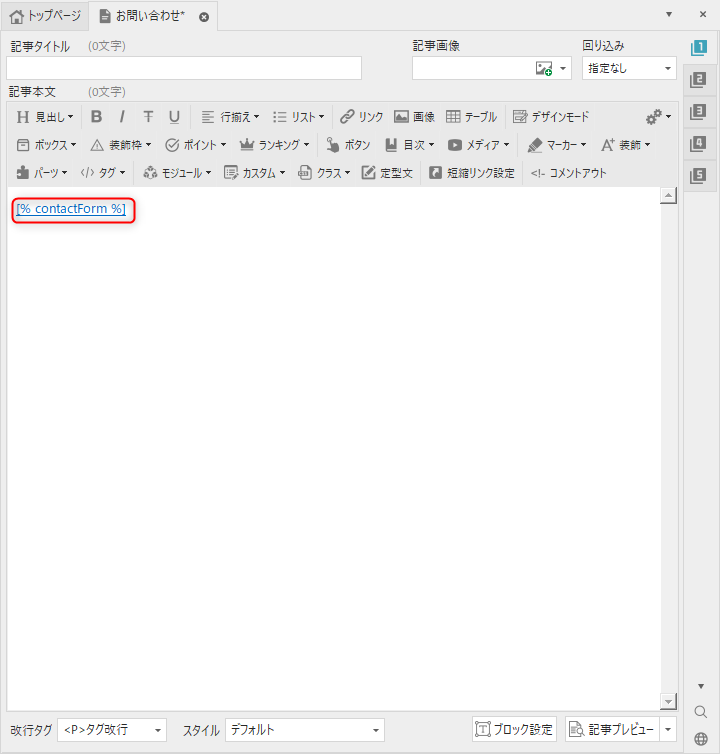Click the editor scrollbar down arrow
The image size is (720, 754).
(669, 701)
